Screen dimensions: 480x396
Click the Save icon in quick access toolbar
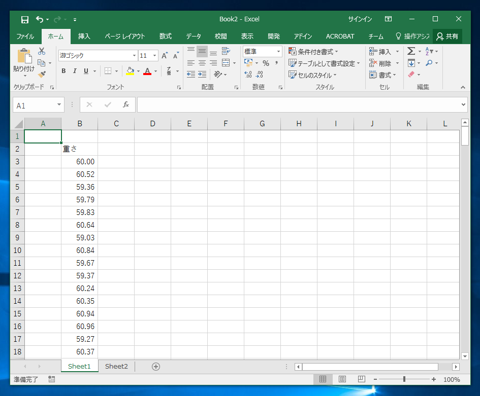click(25, 20)
